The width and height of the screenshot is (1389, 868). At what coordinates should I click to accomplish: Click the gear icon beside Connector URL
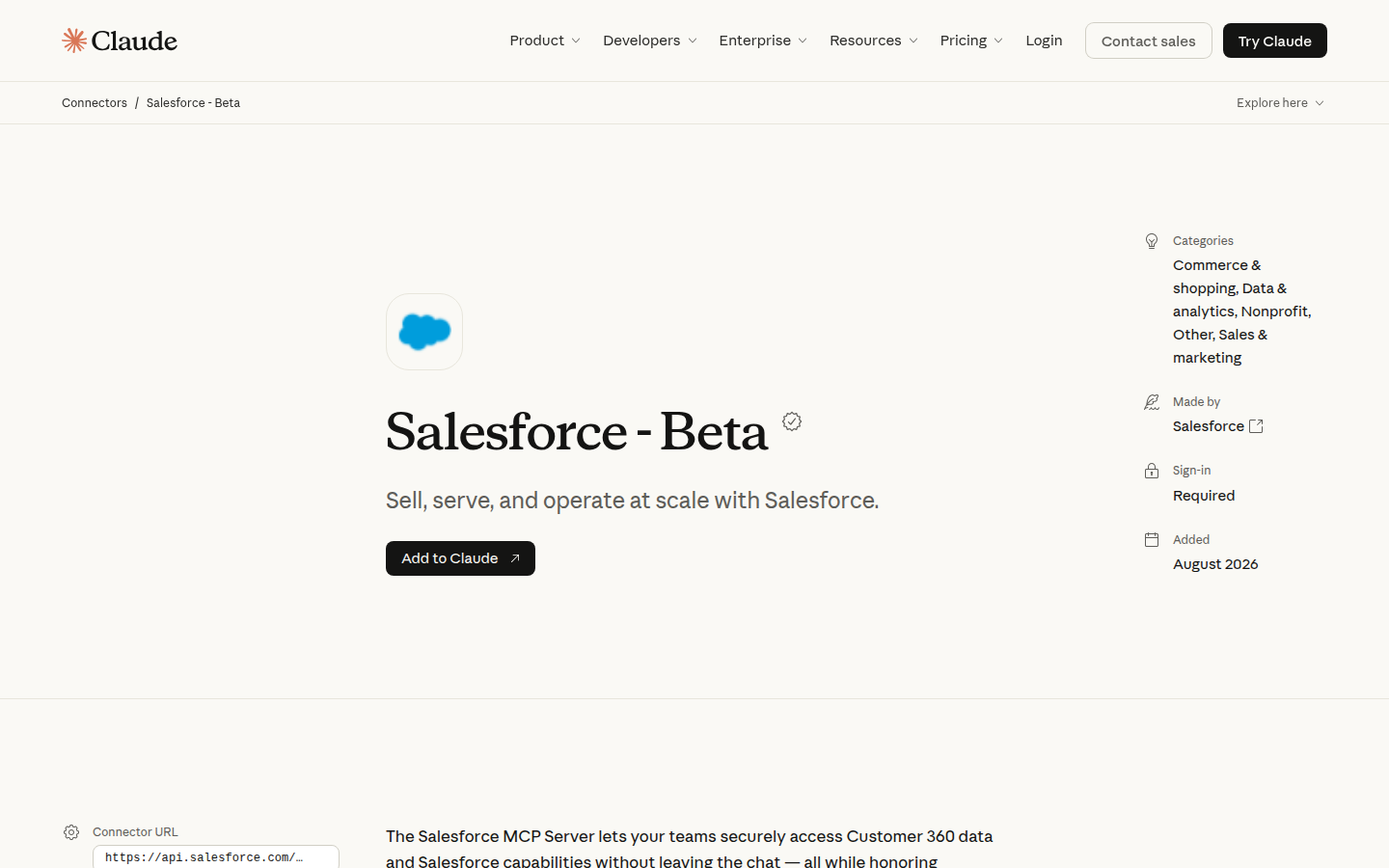[x=71, y=832]
